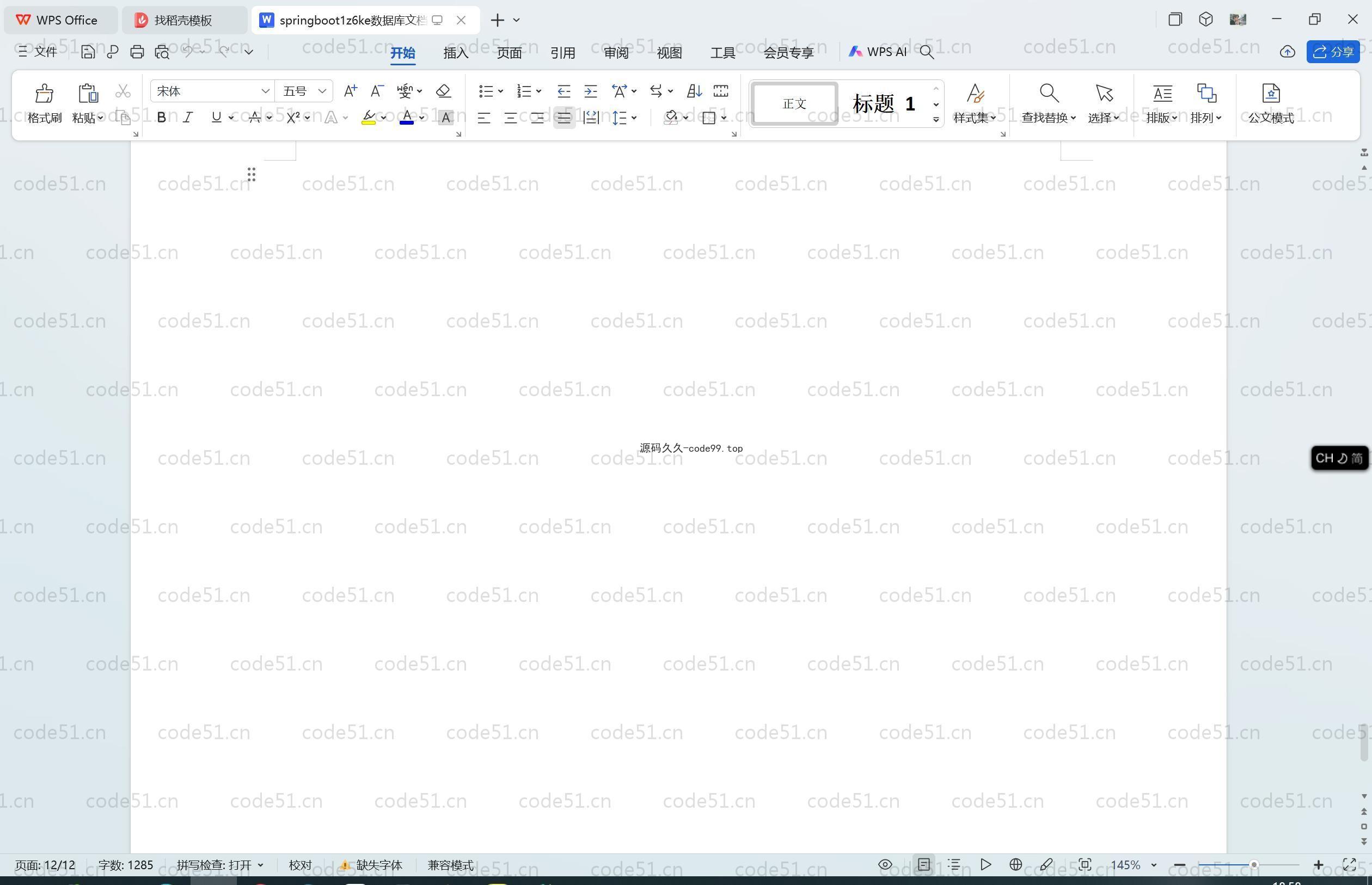
Task: Open the Page (页面) tab
Action: click(x=509, y=52)
